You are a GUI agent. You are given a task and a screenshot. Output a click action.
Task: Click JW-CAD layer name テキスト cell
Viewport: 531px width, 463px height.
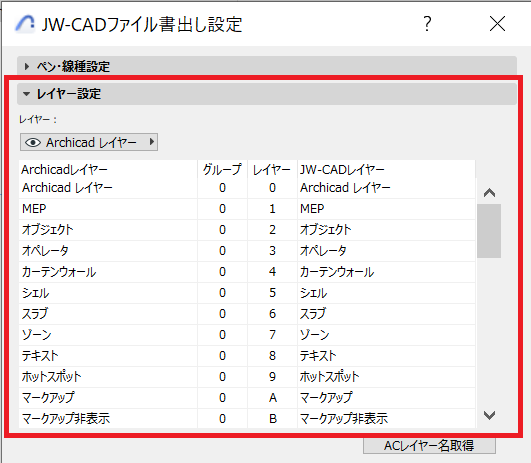tap(386, 356)
